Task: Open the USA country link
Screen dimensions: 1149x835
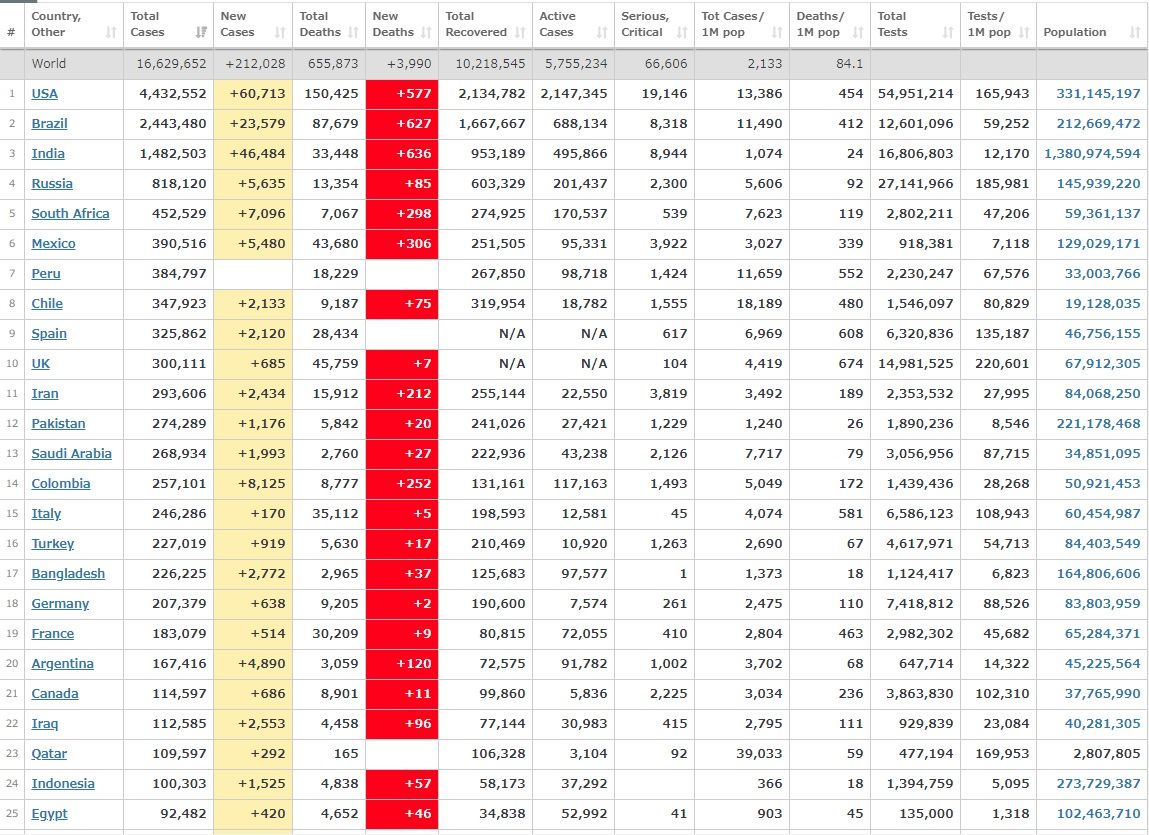Action: [x=44, y=93]
